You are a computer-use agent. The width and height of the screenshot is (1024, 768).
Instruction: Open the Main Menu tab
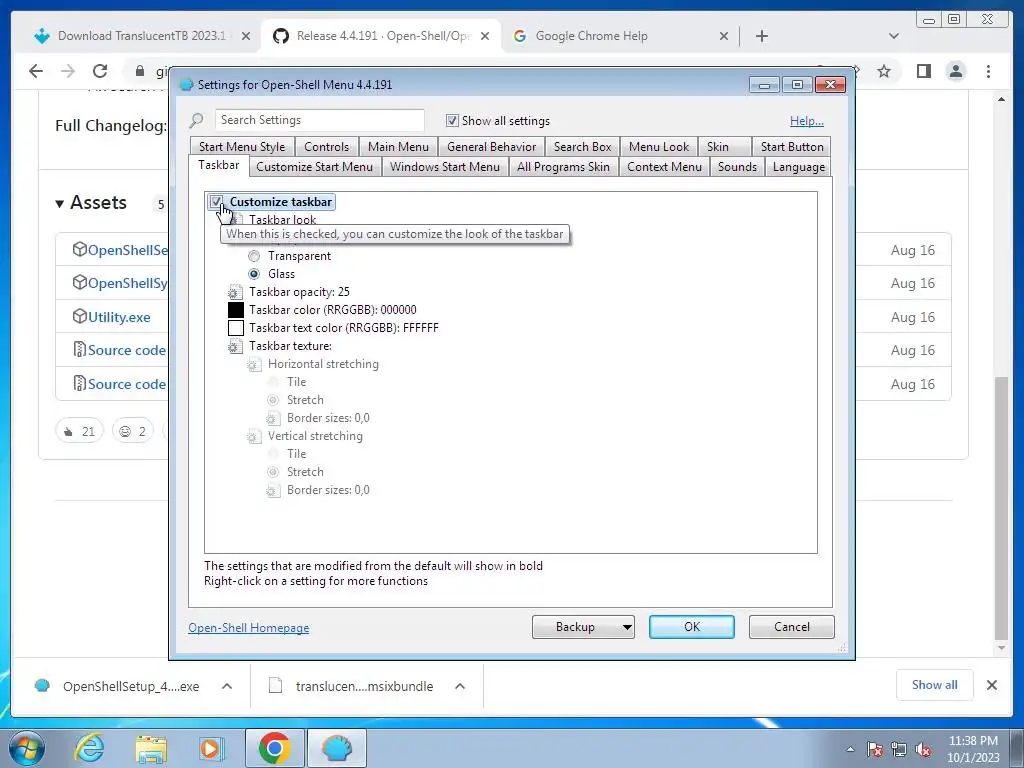point(398,147)
